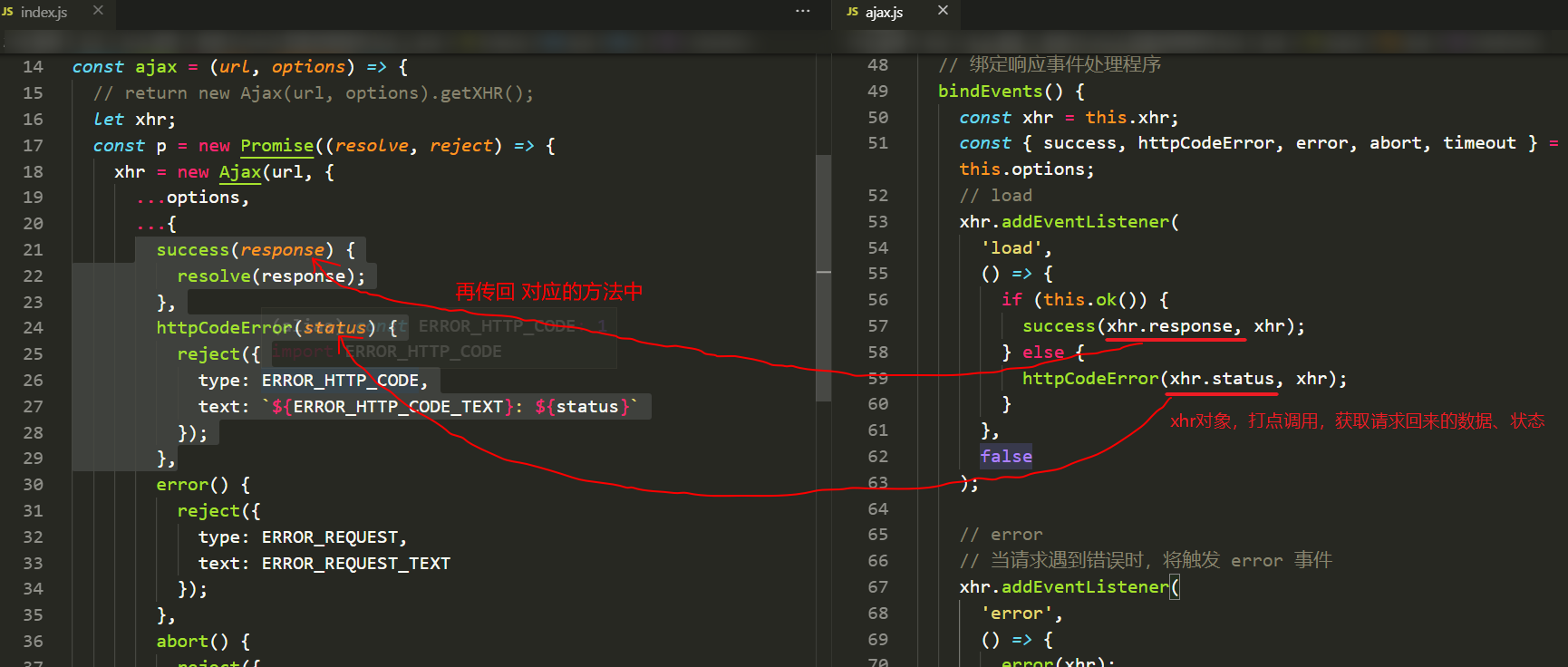Click the '// error' comment on line 65
This screenshot has height=667, width=1568.
(x=1002, y=535)
